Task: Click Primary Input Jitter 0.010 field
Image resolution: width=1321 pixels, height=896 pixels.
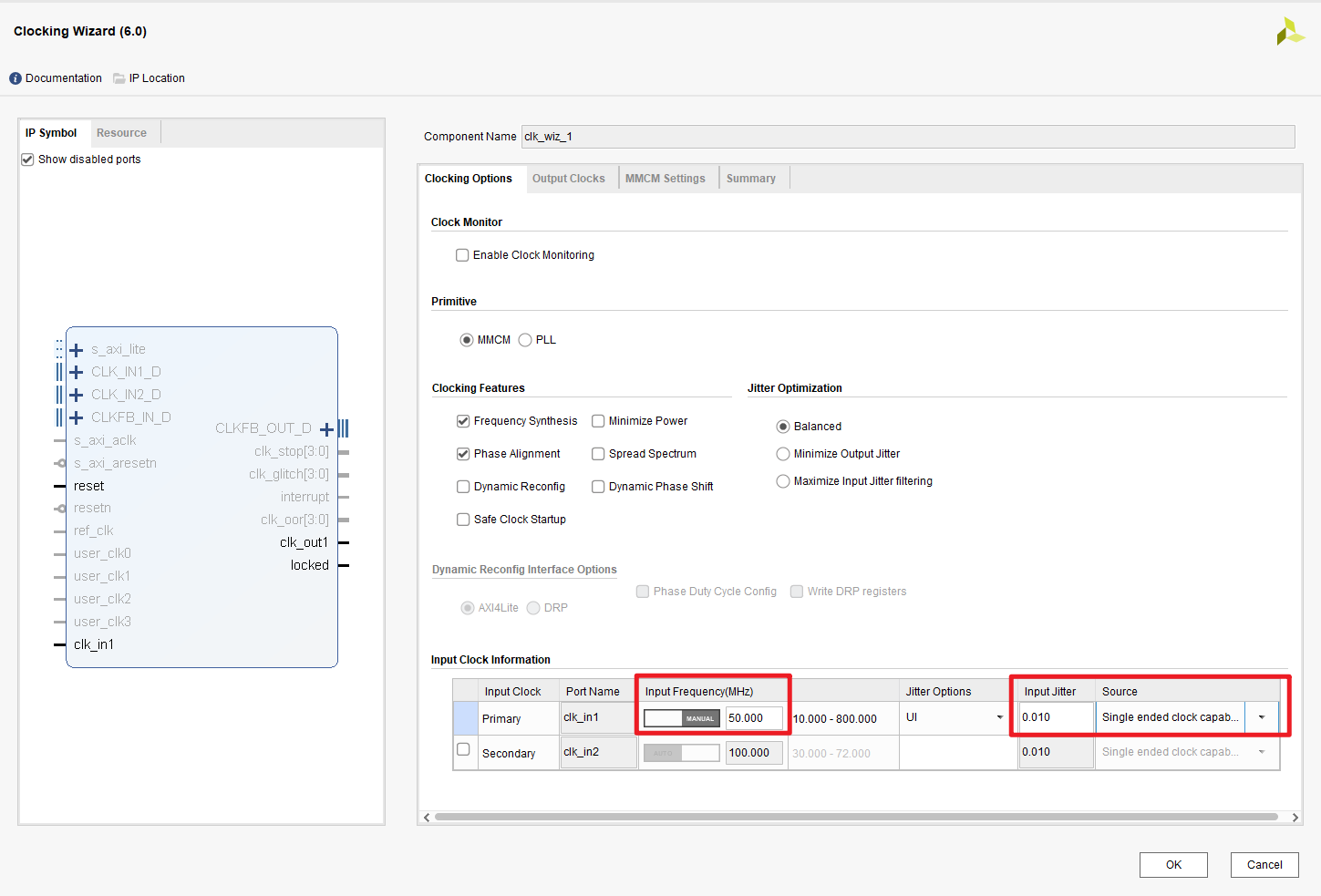Action: (x=1057, y=717)
